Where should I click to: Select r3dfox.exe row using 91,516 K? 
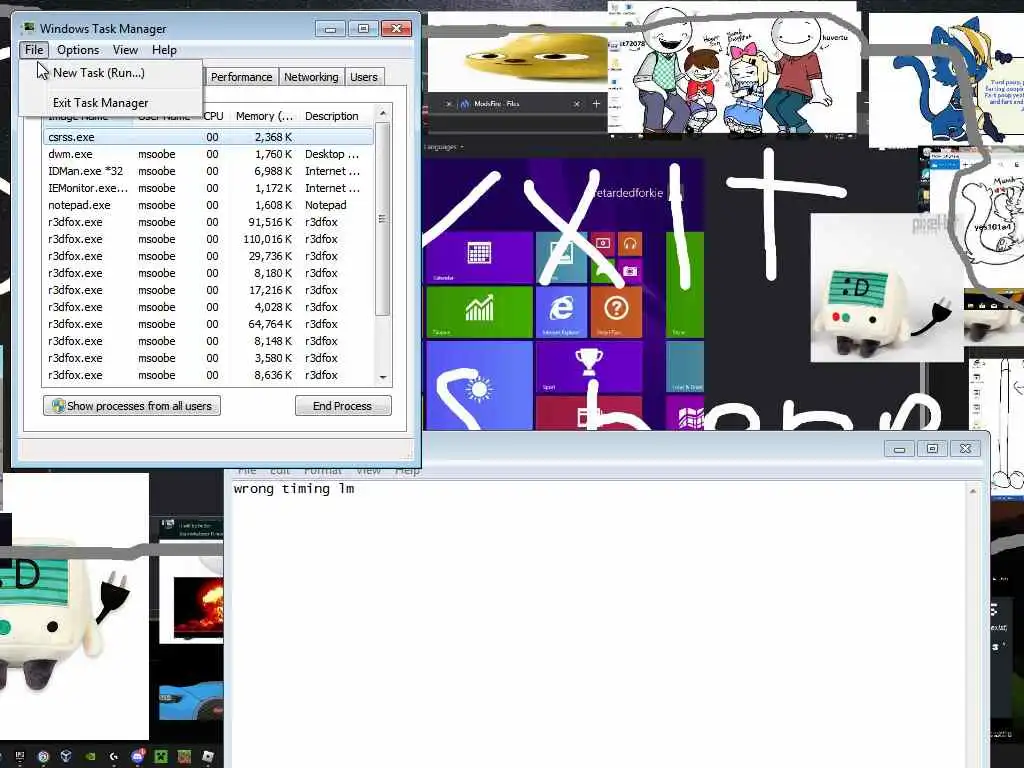pyautogui.click(x=208, y=222)
